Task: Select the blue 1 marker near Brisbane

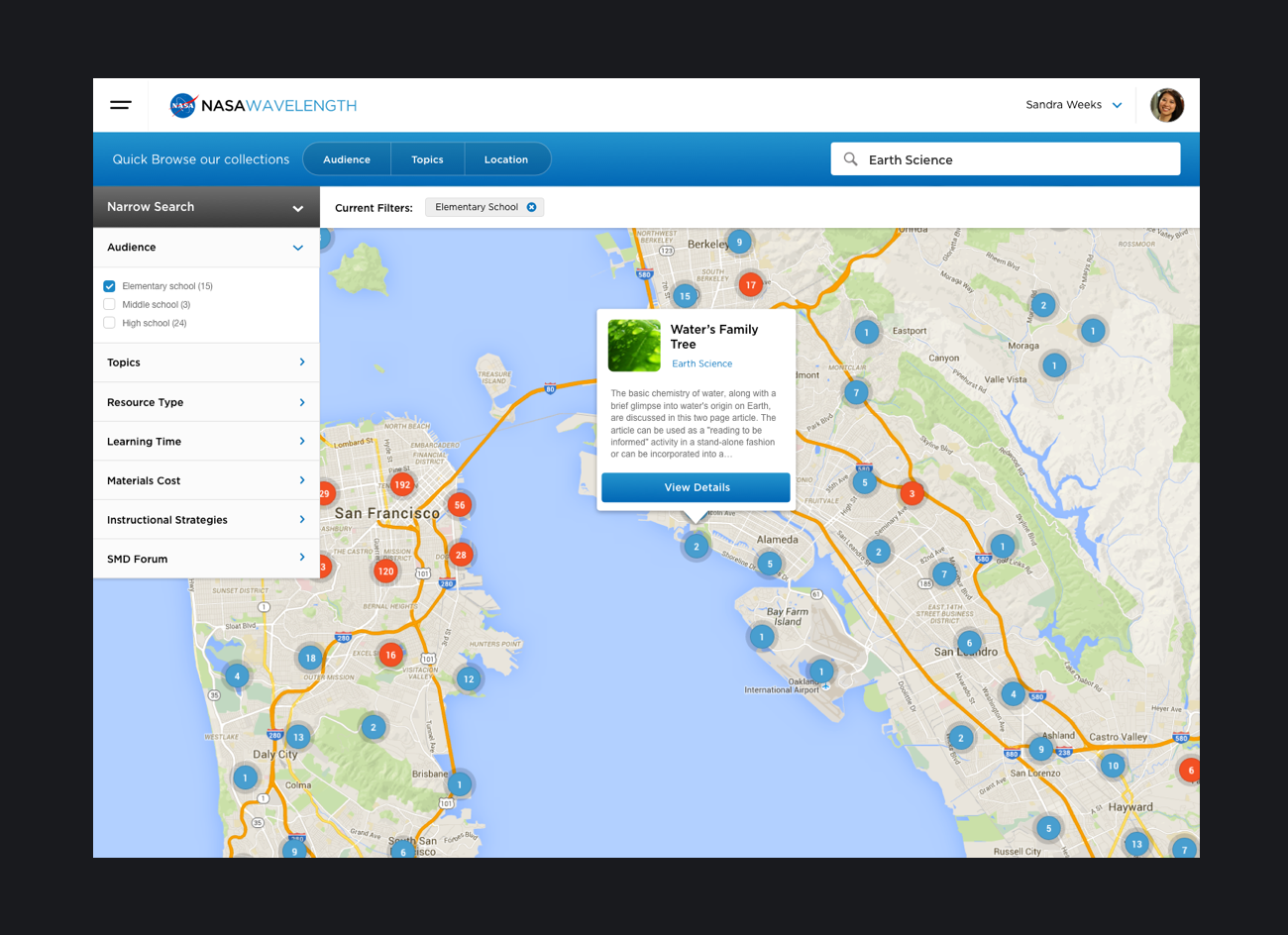Action: [x=459, y=783]
